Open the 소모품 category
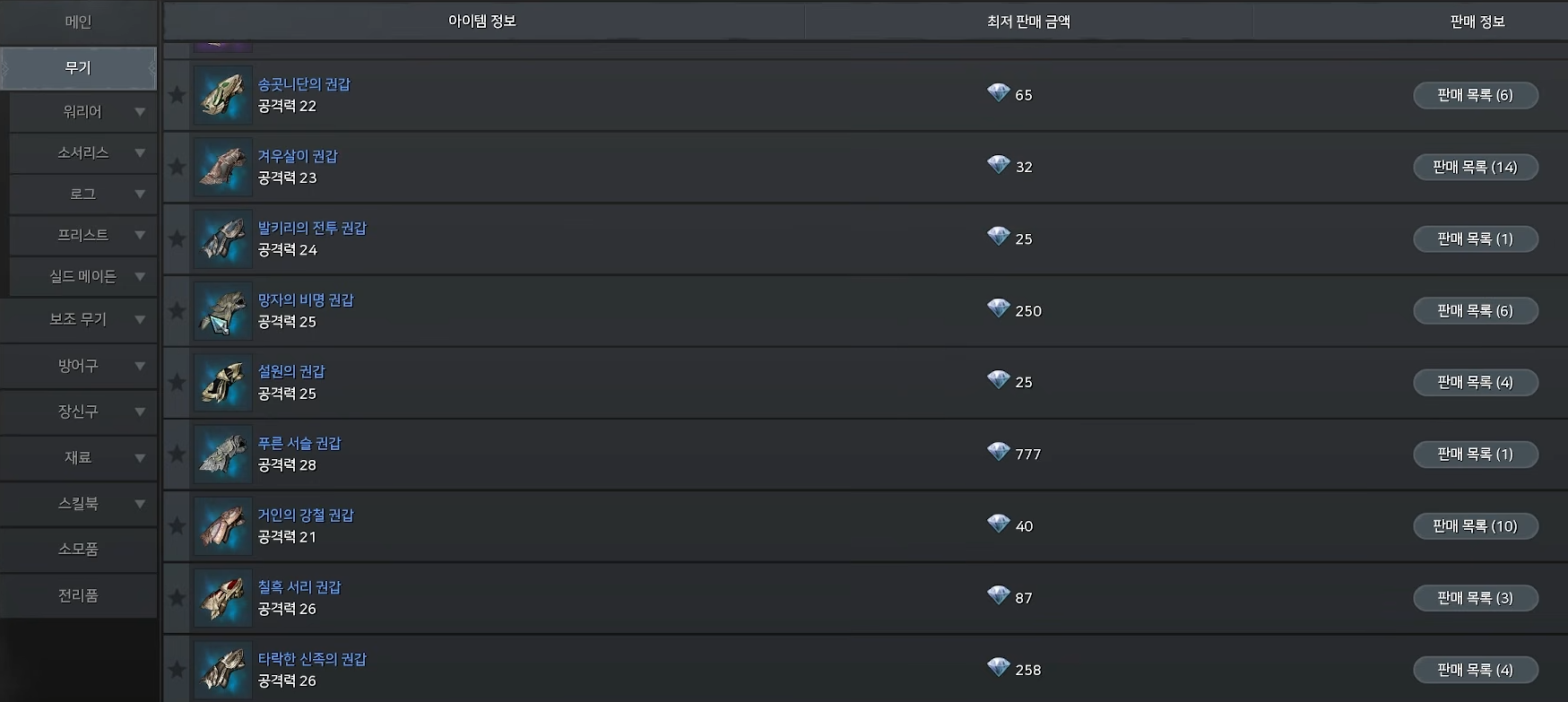 click(x=79, y=549)
